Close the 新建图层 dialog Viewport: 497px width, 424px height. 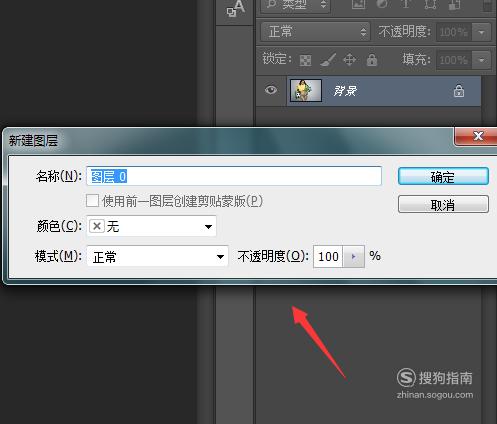477,136
